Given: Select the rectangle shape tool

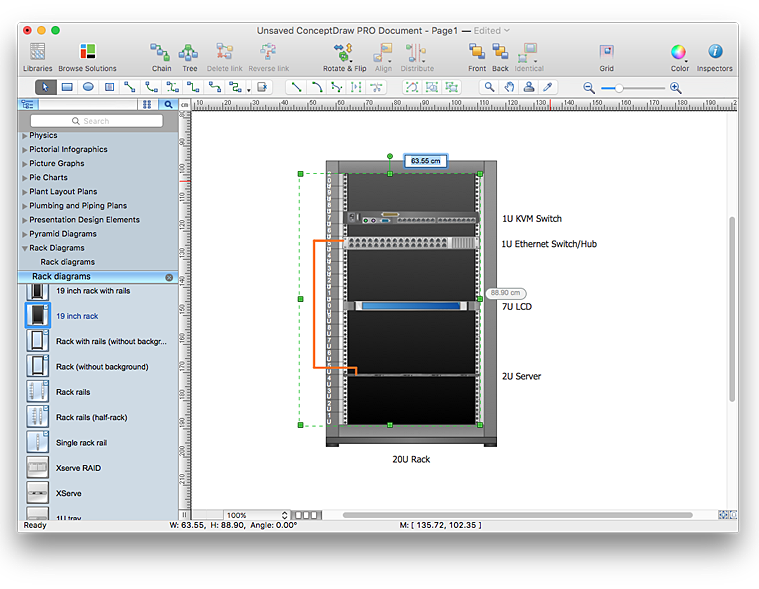Looking at the screenshot, I should click(x=67, y=87).
